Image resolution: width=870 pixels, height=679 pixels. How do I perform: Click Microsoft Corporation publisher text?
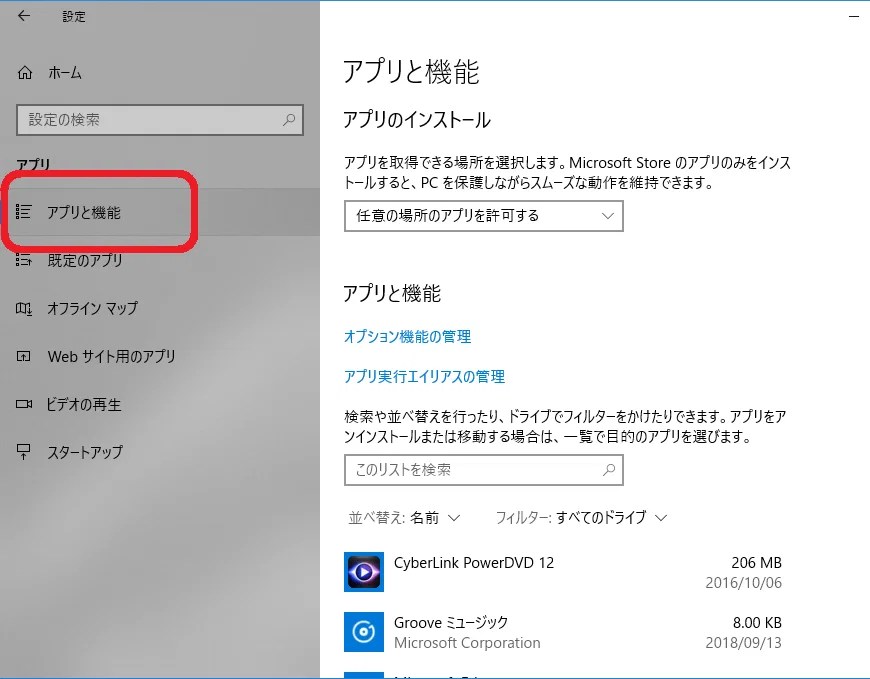click(467, 642)
